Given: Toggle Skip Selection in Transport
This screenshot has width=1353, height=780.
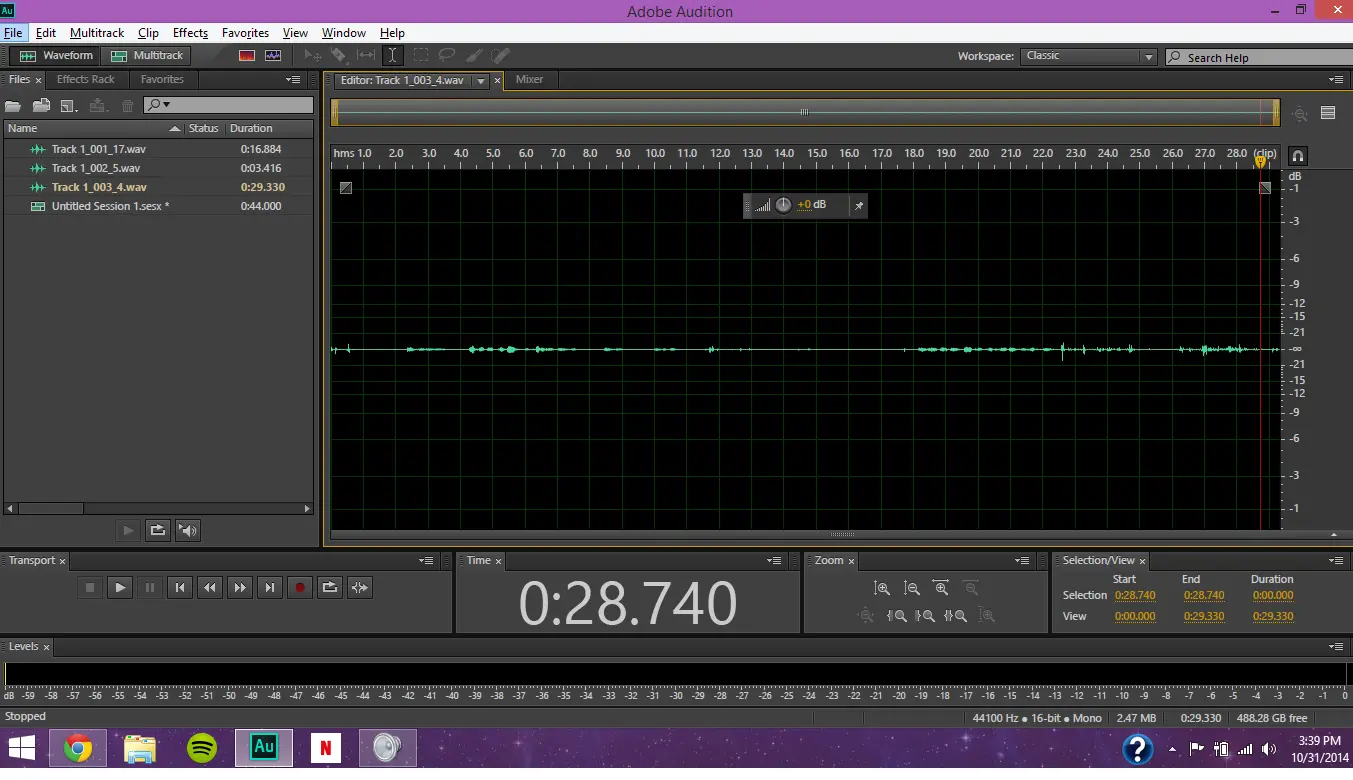Looking at the screenshot, I should (360, 588).
